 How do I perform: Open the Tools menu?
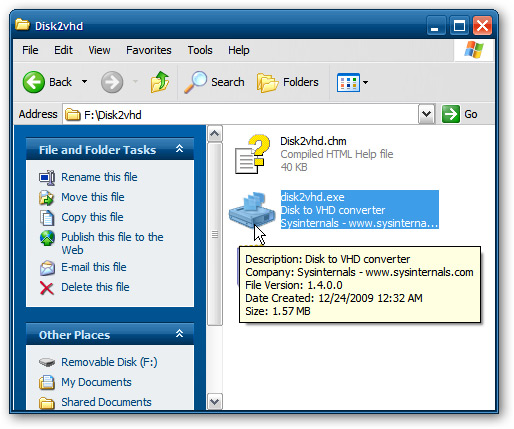[200, 50]
